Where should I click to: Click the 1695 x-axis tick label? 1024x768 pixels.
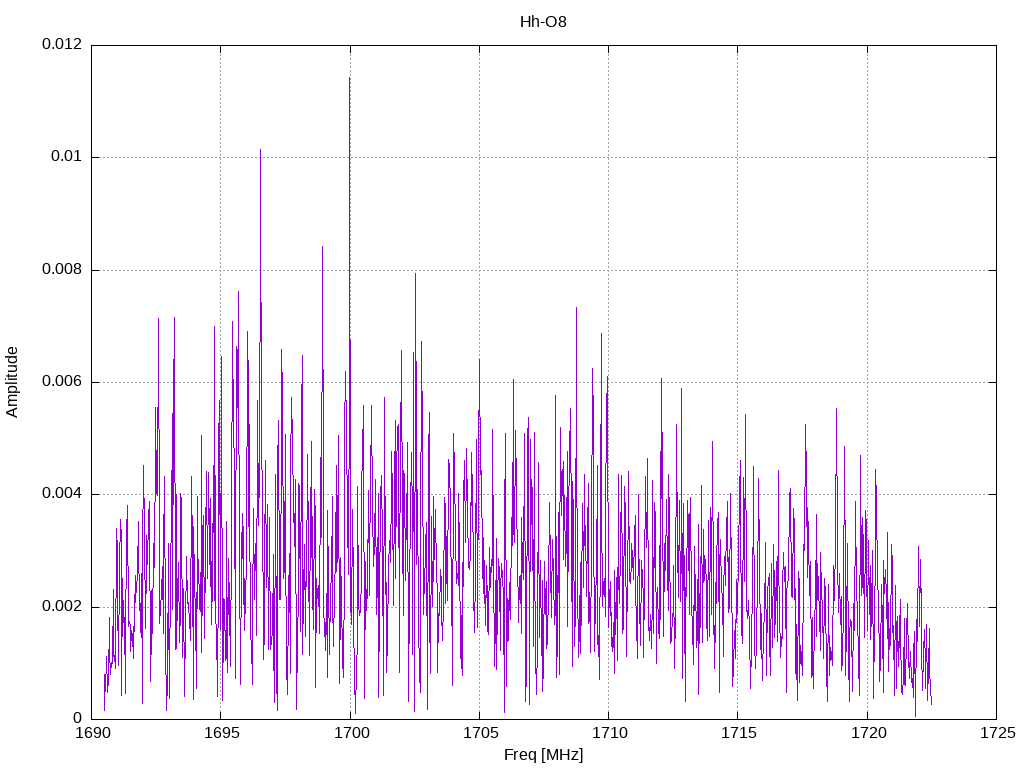click(222, 733)
